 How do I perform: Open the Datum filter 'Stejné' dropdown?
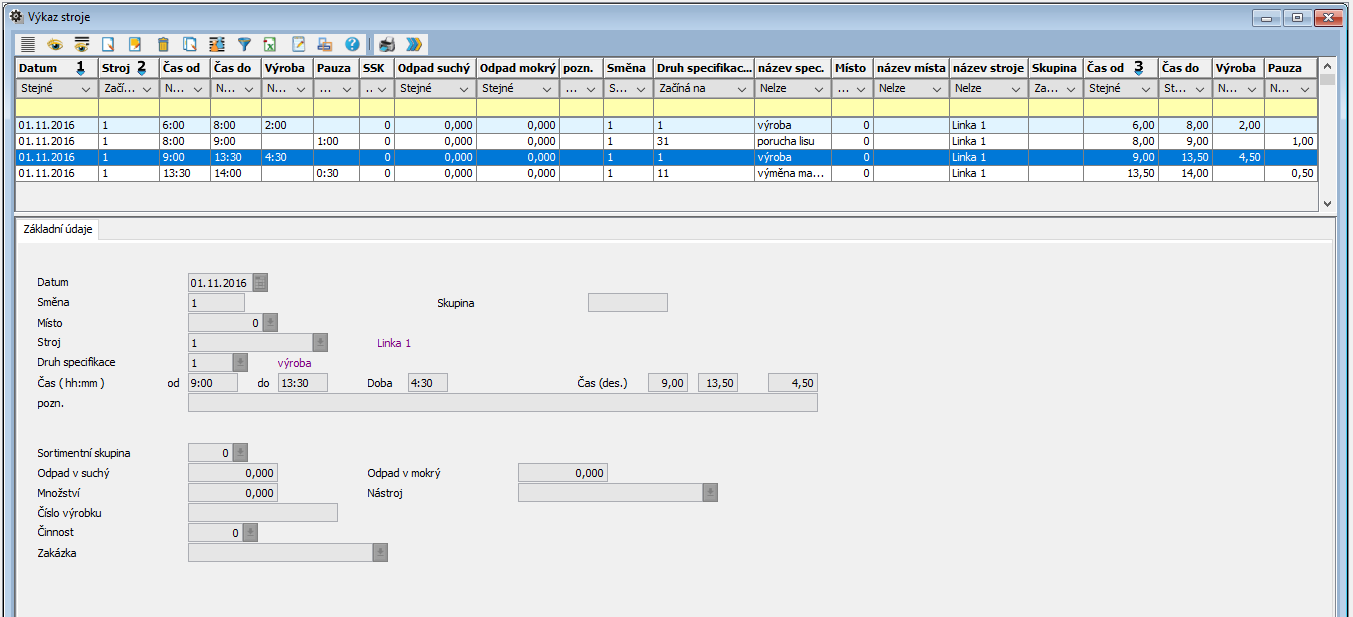[x=87, y=89]
